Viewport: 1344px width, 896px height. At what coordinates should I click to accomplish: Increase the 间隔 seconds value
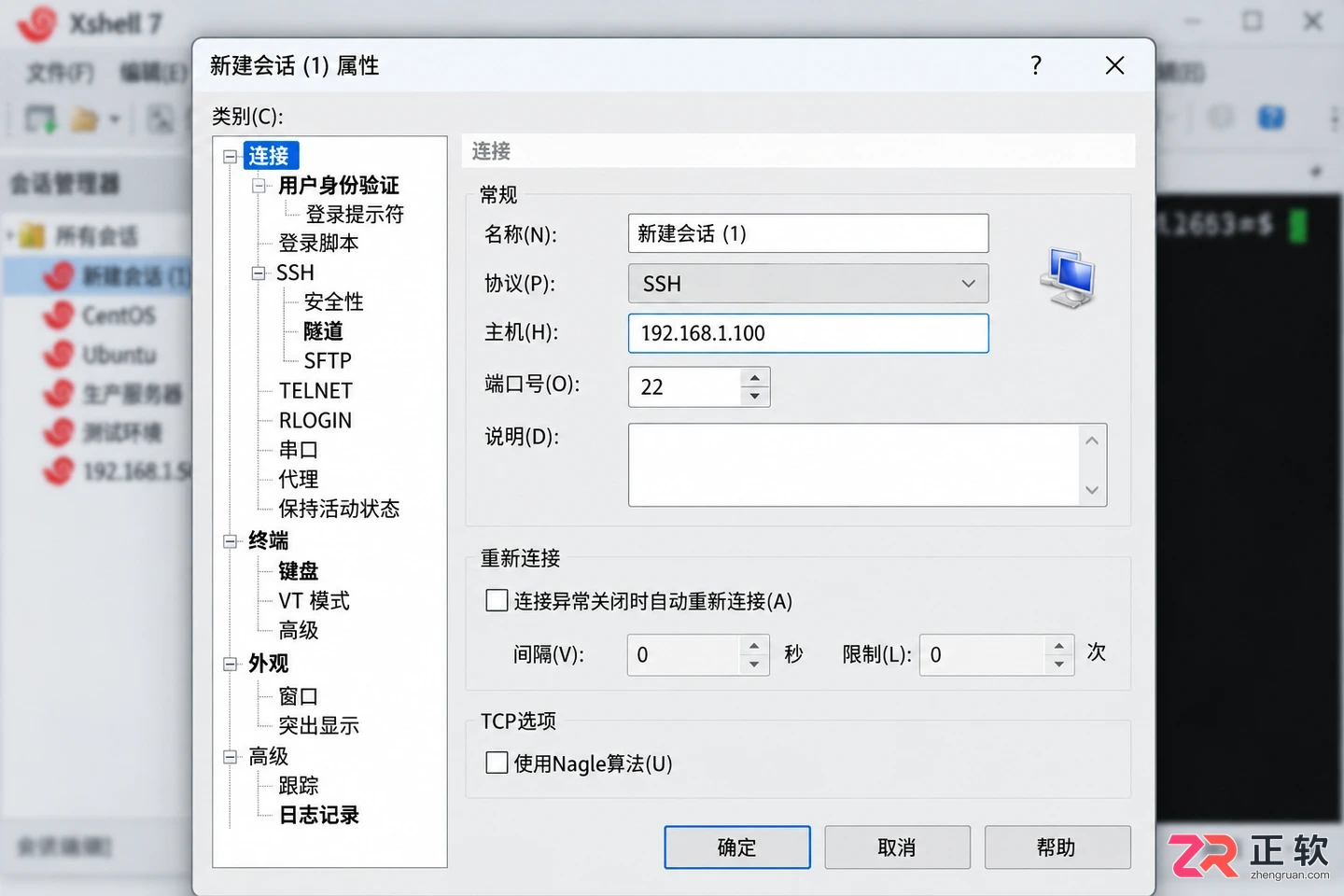point(754,646)
